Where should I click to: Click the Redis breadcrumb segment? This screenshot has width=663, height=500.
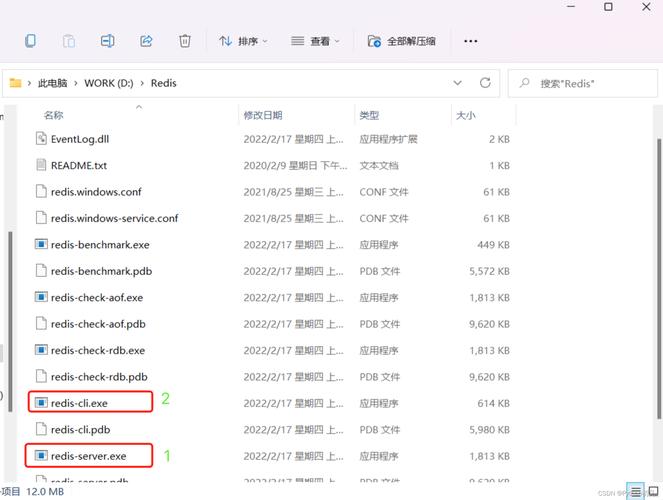pos(164,83)
